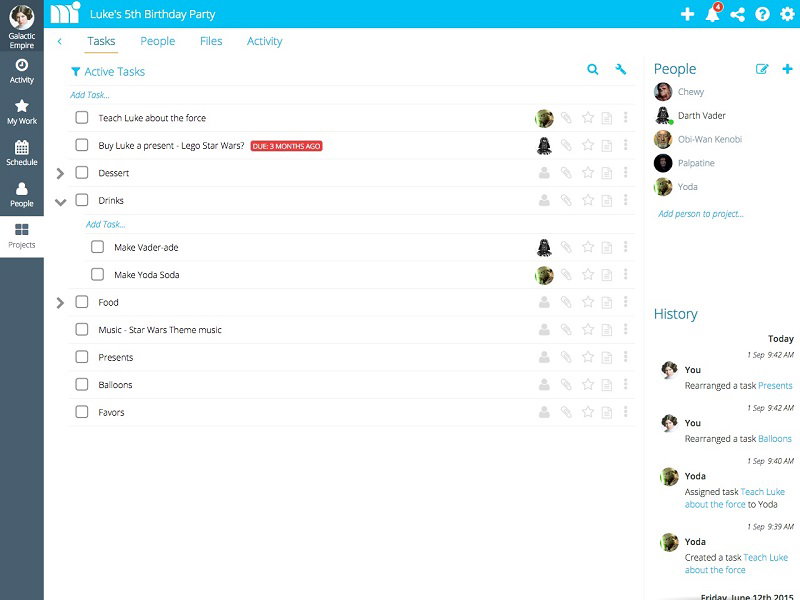Attach a file to Teach Luke about the force
This screenshot has width=800, height=600.
coord(567,117)
